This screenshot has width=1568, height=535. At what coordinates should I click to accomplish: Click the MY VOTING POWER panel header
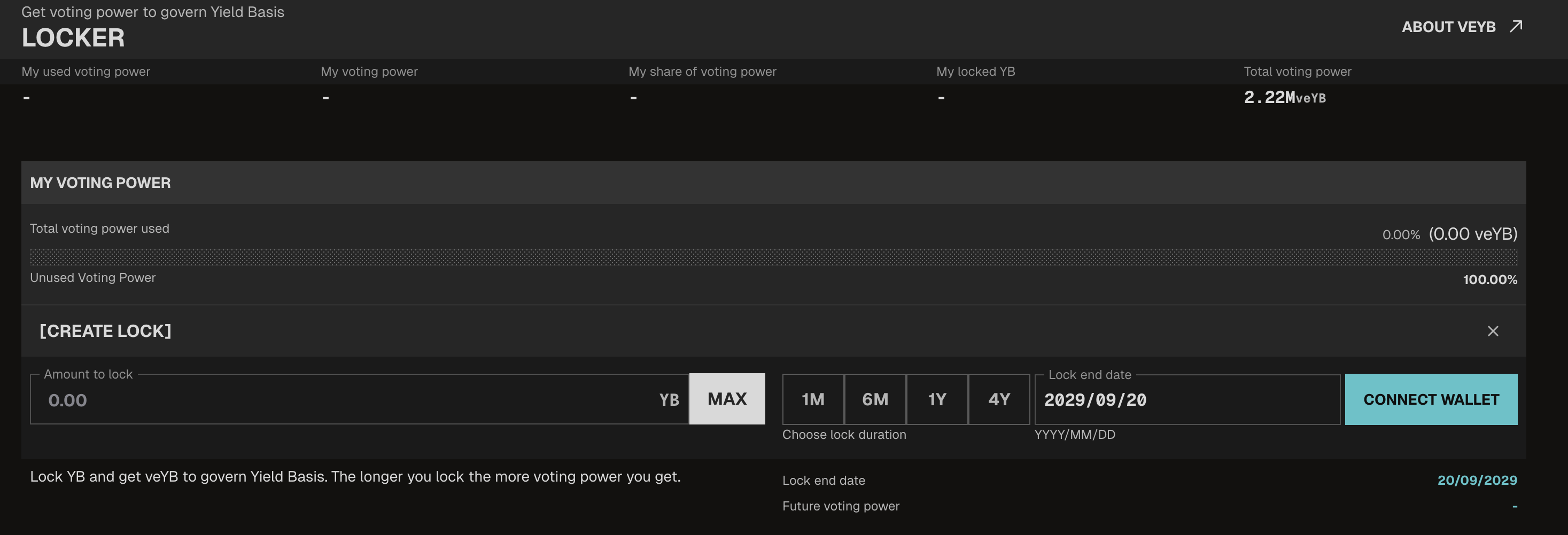pyautogui.click(x=100, y=183)
